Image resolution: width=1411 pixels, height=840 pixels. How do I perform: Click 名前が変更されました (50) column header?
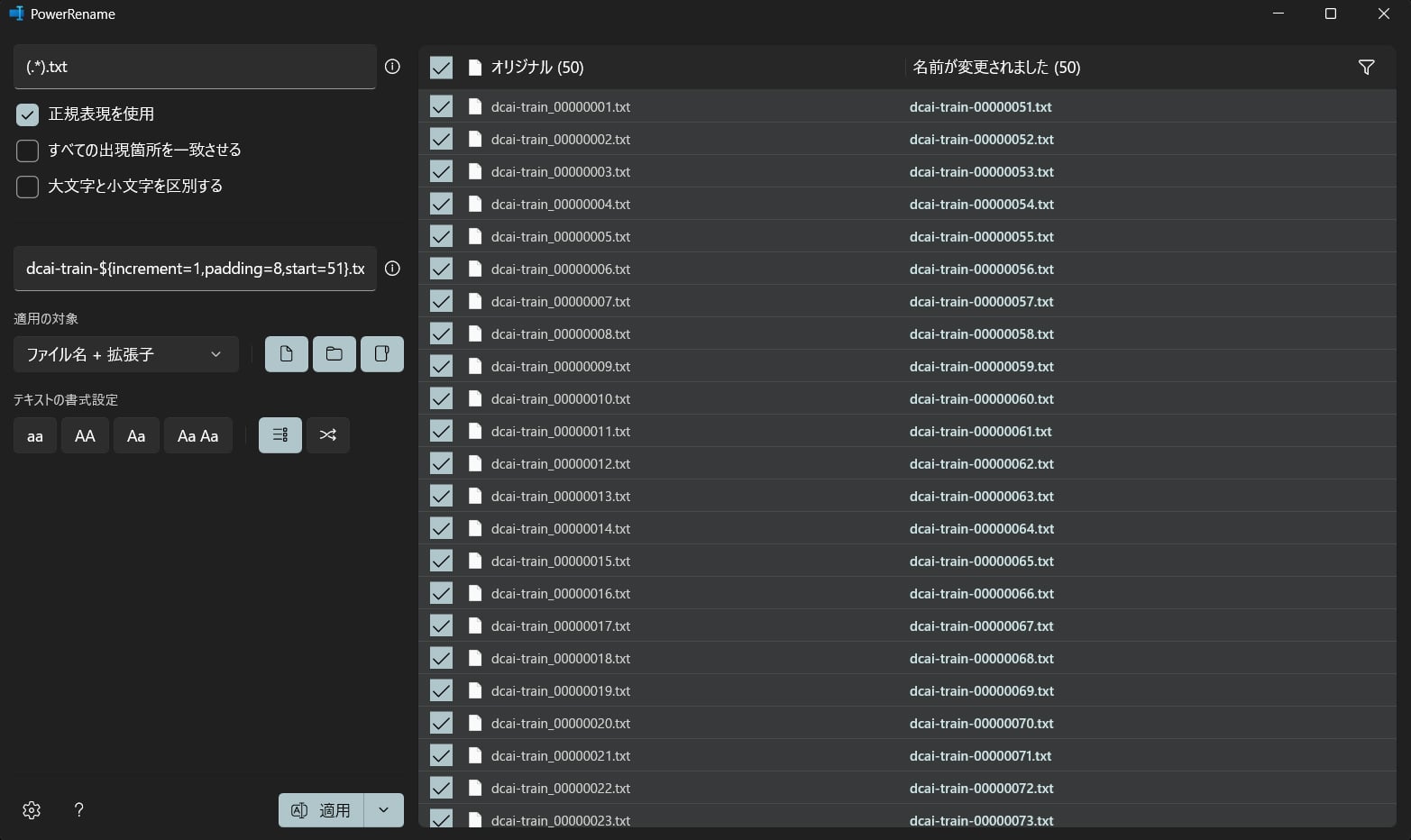(x=996, y=68)
